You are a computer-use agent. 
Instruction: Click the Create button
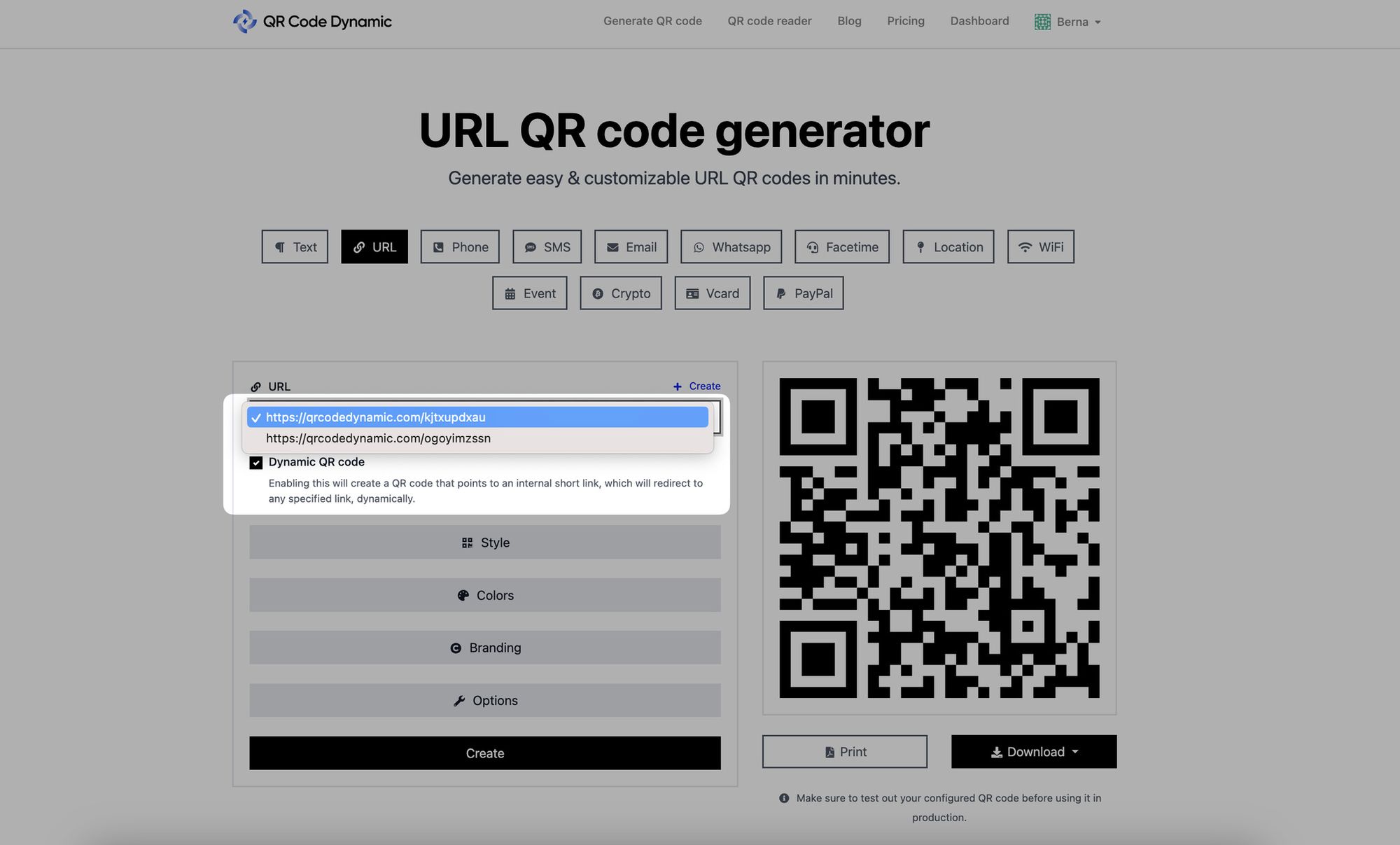click(485, 753)
